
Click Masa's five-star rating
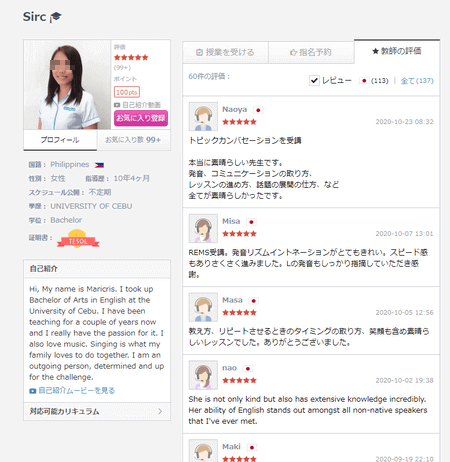click(239, 313)
